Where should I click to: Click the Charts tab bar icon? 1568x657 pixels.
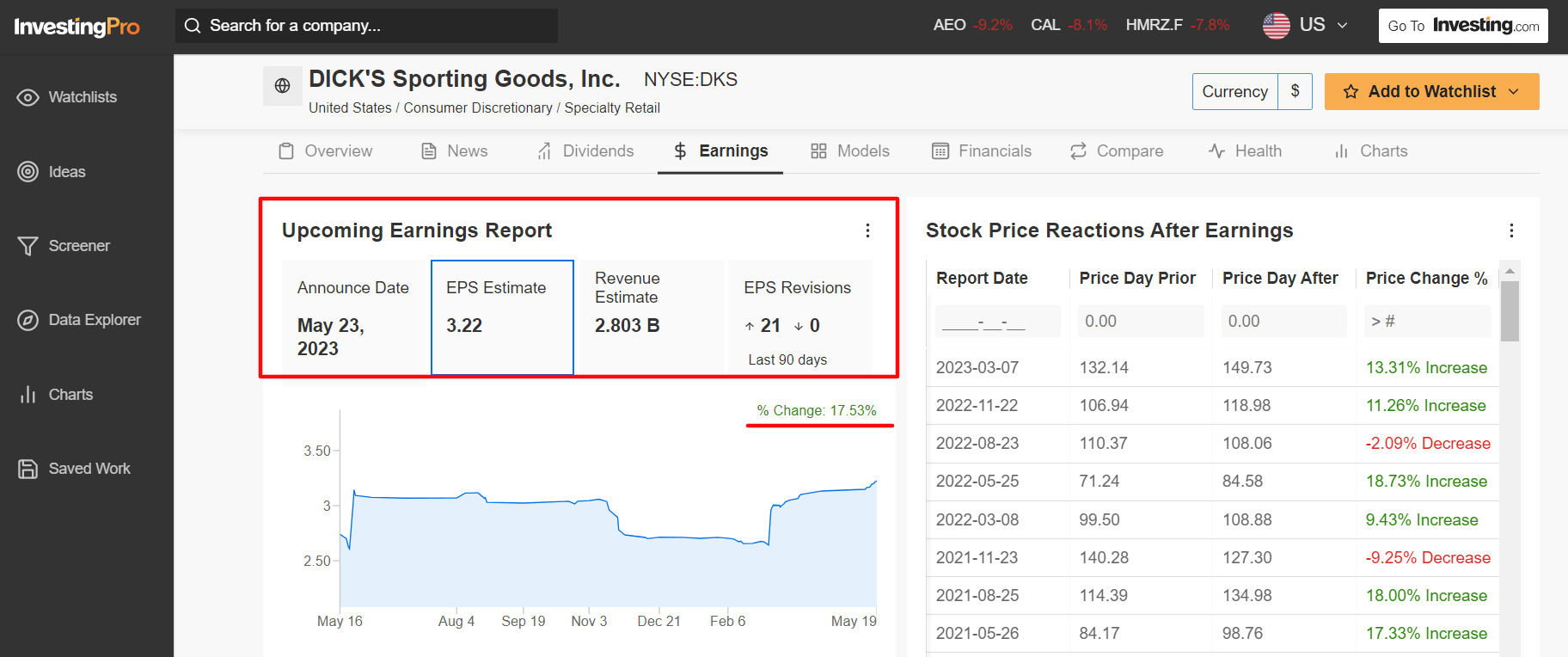(1341, 151)
